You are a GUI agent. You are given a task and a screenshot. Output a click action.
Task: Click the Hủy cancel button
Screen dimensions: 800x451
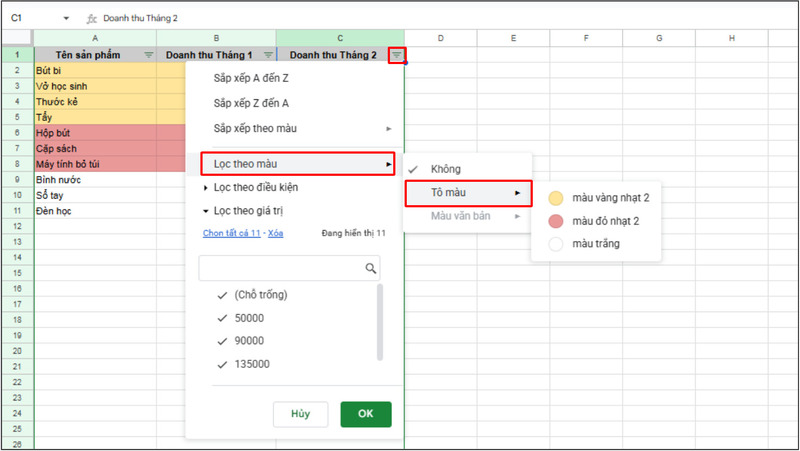300,413
